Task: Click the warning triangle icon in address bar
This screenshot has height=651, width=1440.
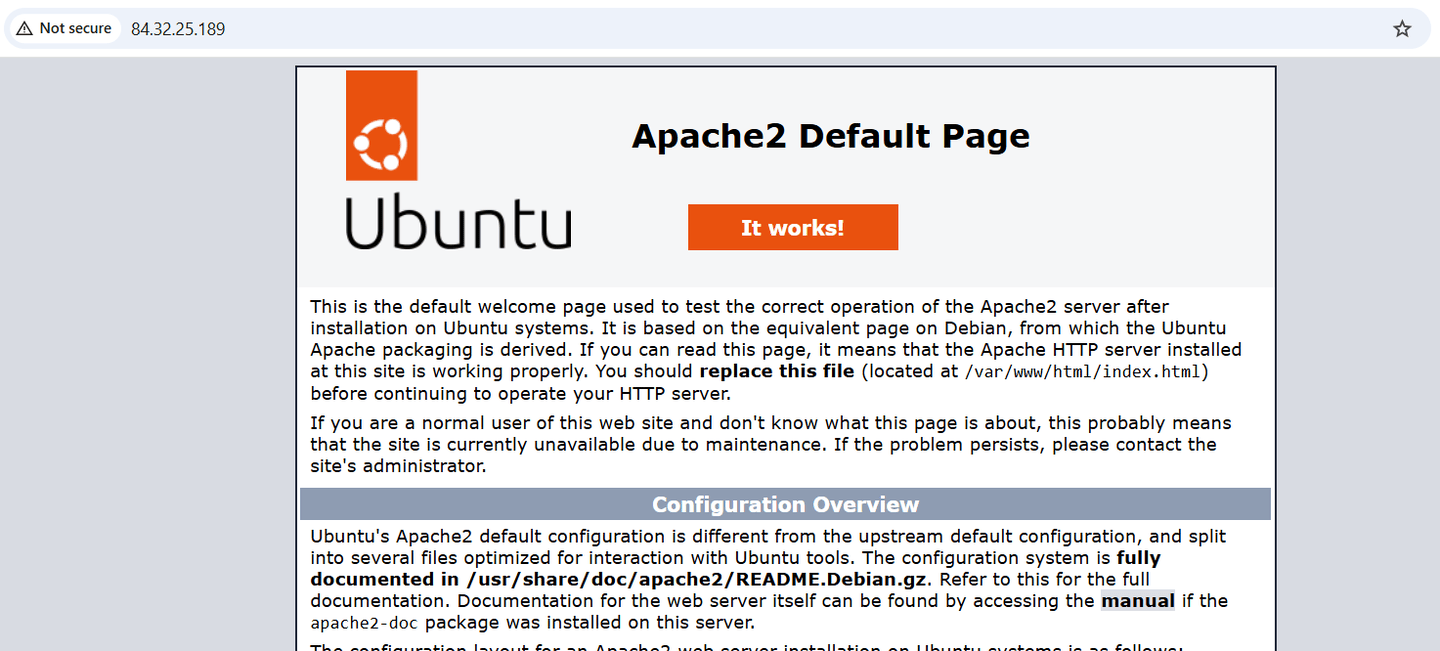Action: pos(25,29)
